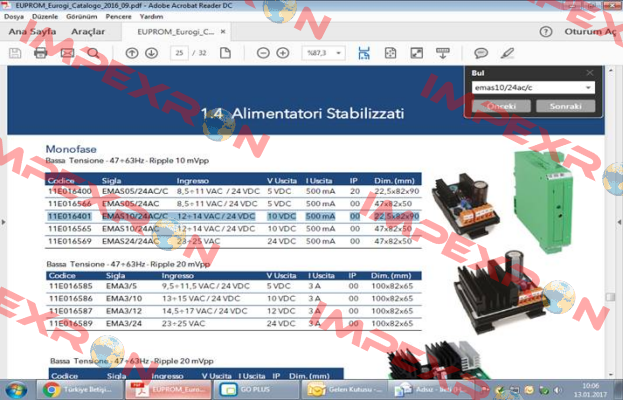Click the page number field showing 25
623x400 pixels.
179,53
